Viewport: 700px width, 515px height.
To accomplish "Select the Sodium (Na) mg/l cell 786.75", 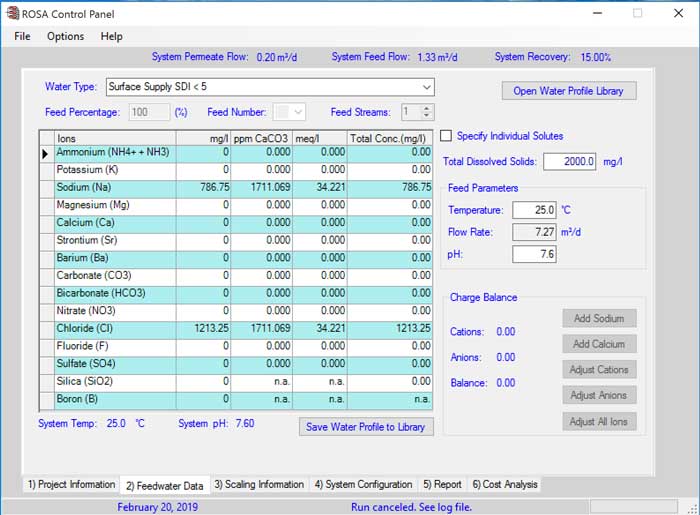I will pos(203,187).
